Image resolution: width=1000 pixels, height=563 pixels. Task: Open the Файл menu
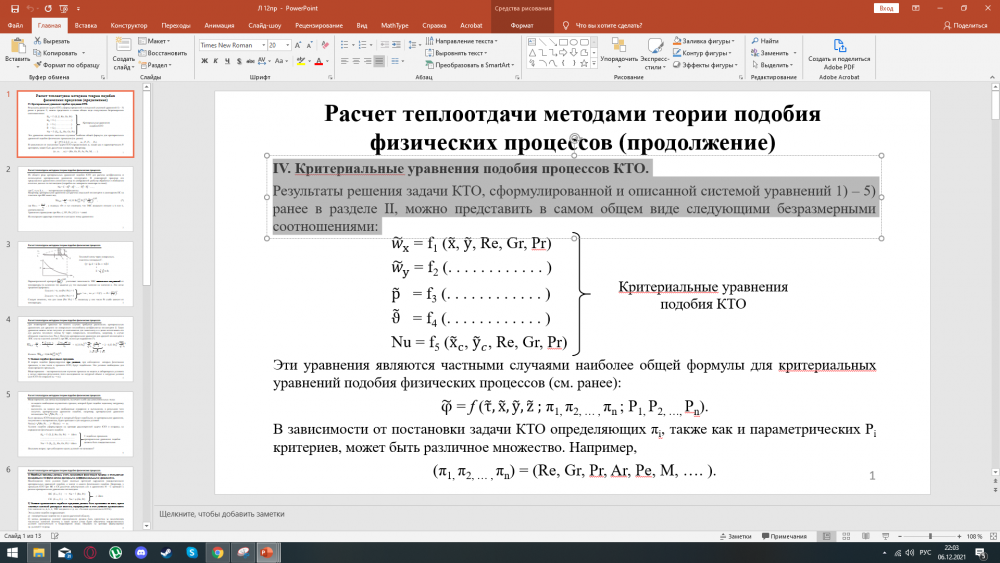15,26
